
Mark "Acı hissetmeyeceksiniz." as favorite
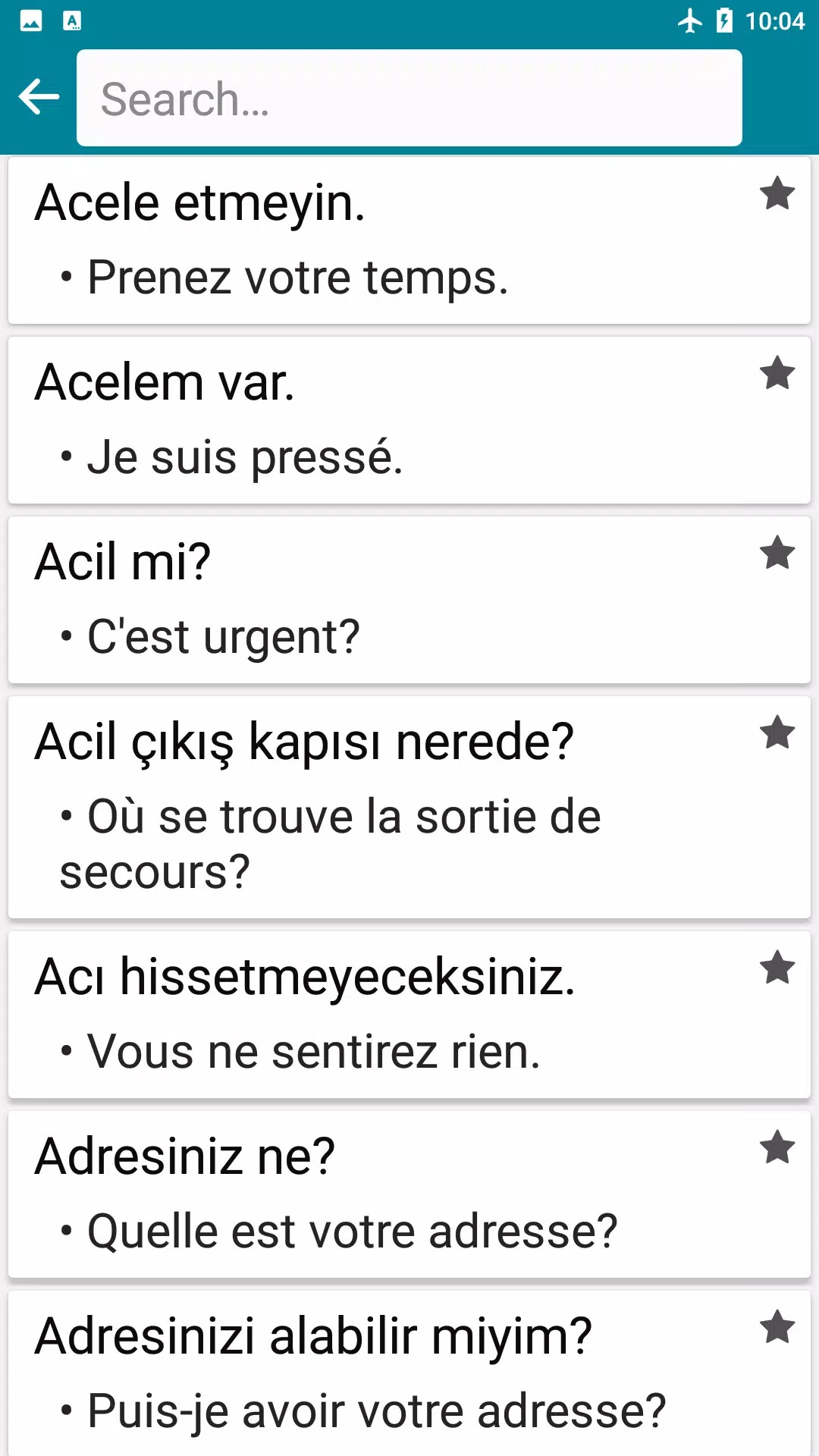click(x=777, y=968)
